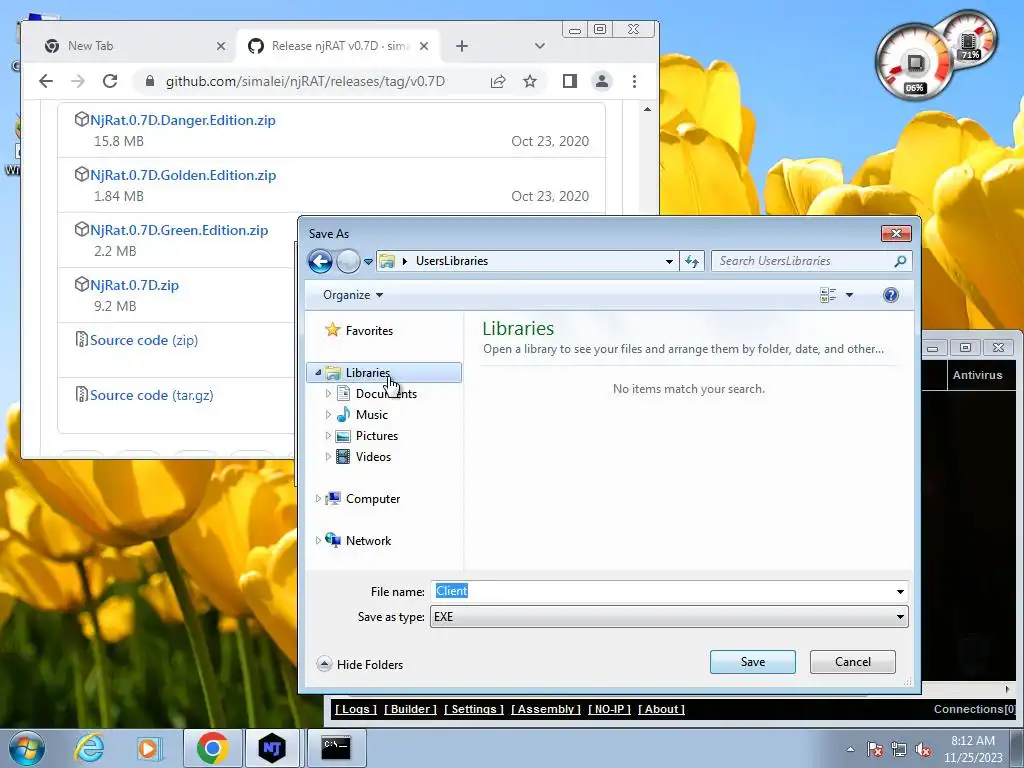Switch to the New Tab tab

pos(91,46)
